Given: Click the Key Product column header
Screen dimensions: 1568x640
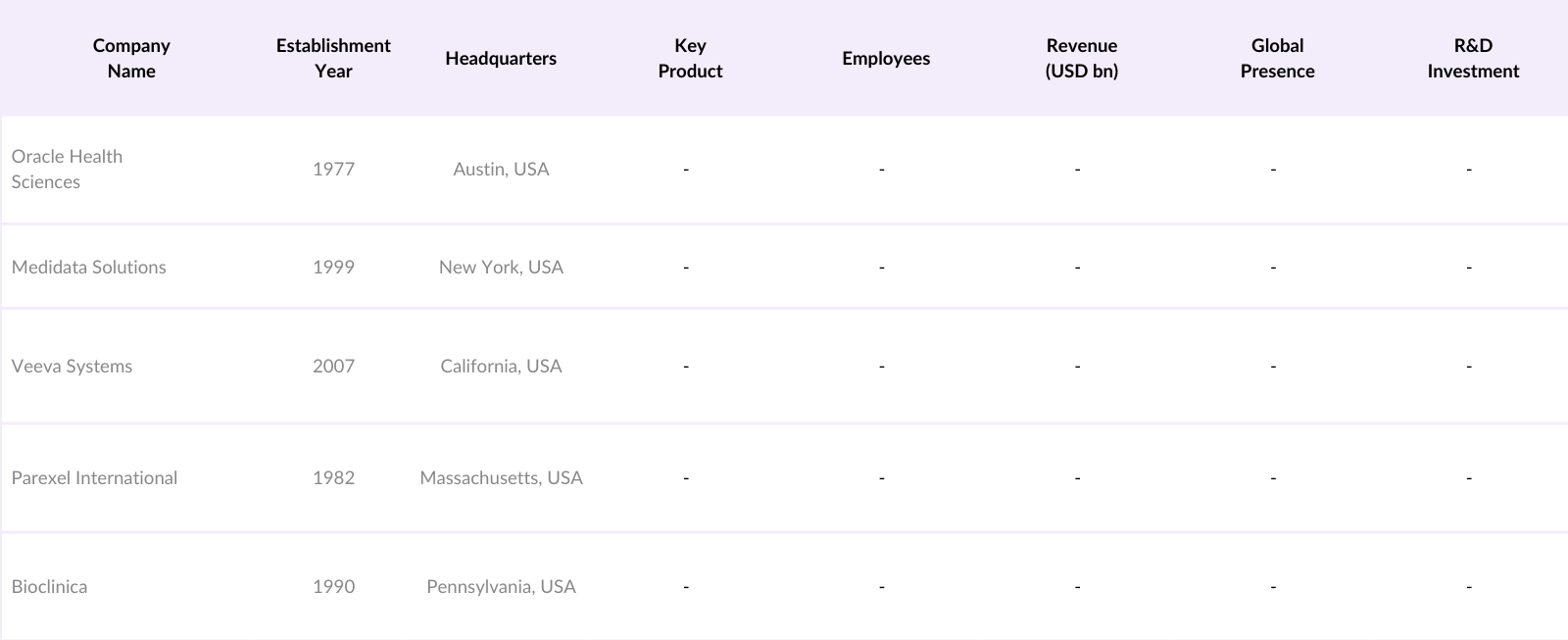Looking at the screenshot, I should (x=690, y=58).
